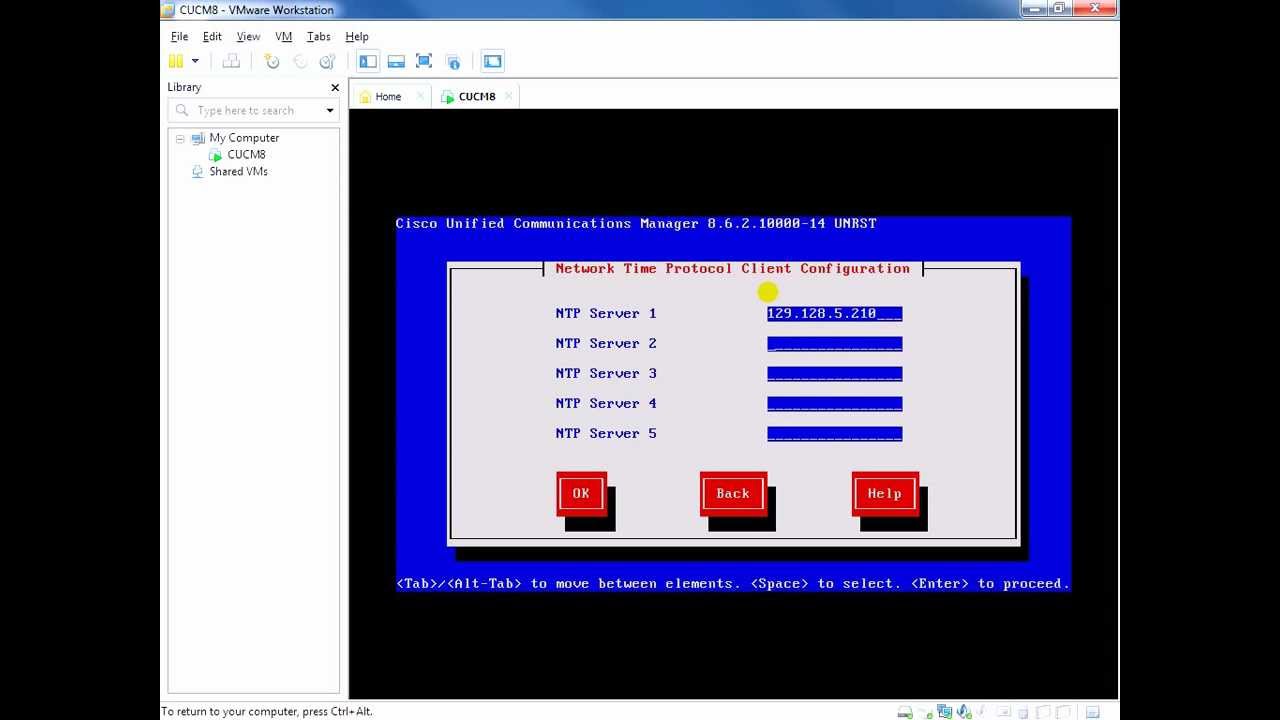This screenshot has height=720, width=1280.
Task: Click the 'To return to your computer' status text
Action: [x=267, y=711]
